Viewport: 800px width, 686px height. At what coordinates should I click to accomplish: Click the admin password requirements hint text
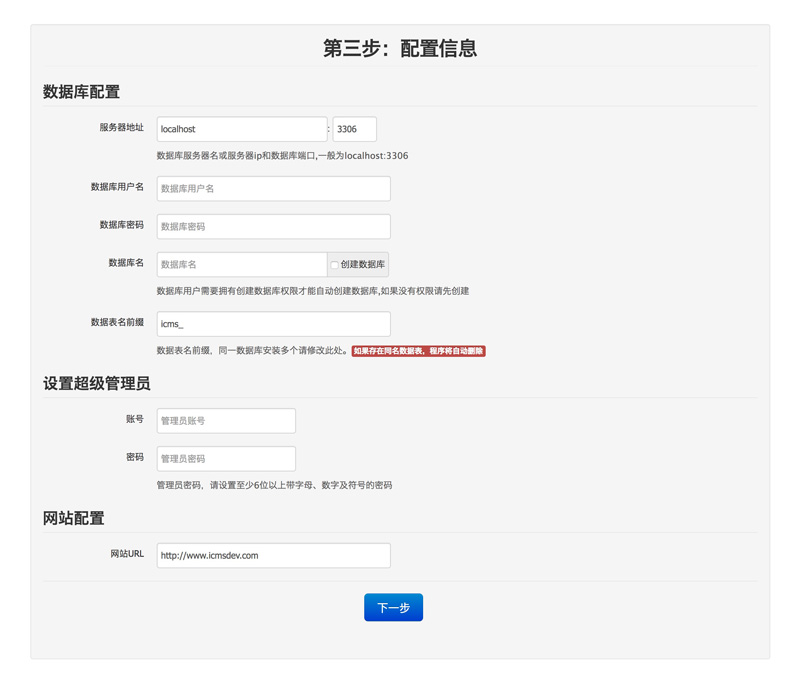pos(274,485)
